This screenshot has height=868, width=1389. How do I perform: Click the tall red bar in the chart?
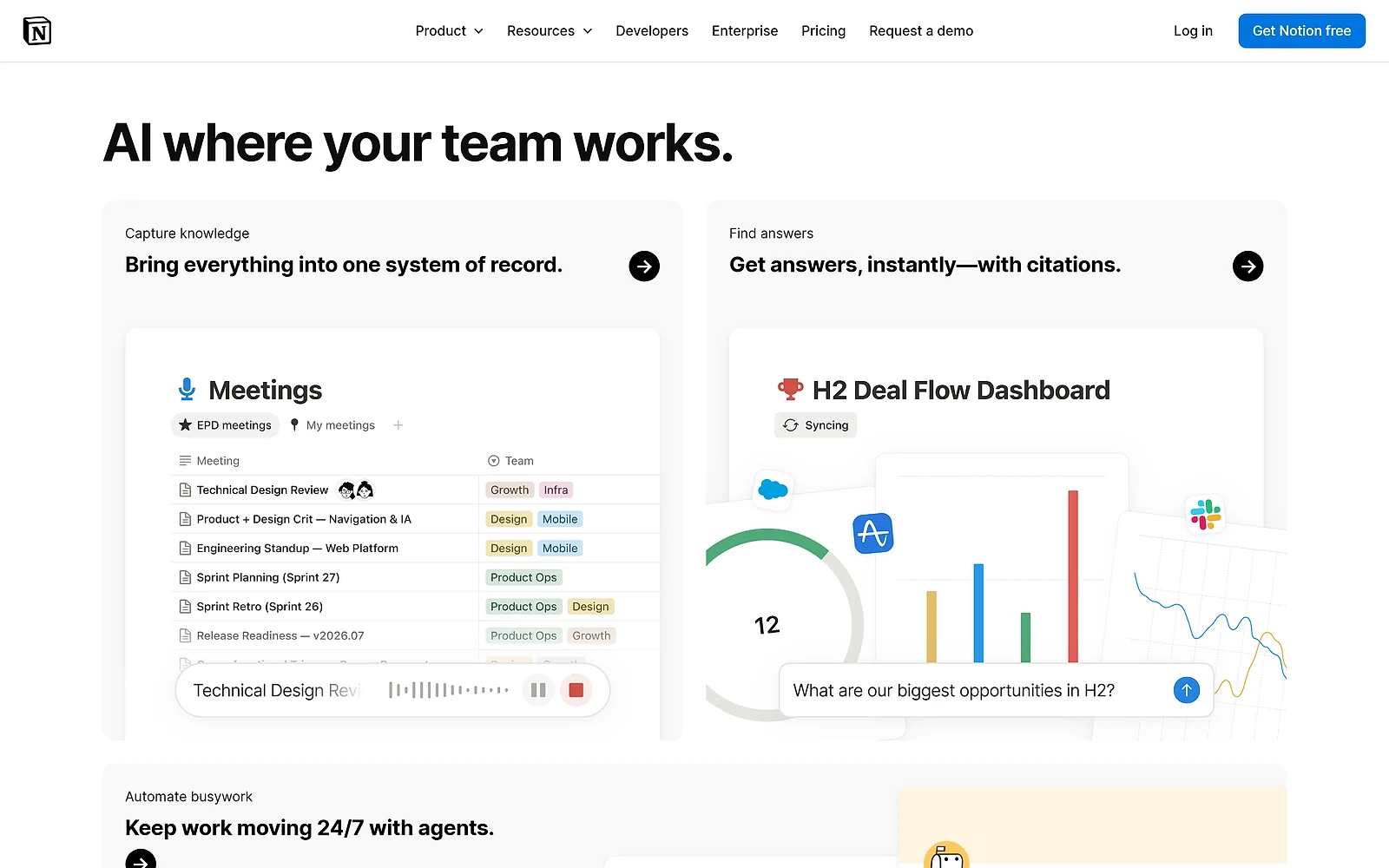click(1073, 576)
